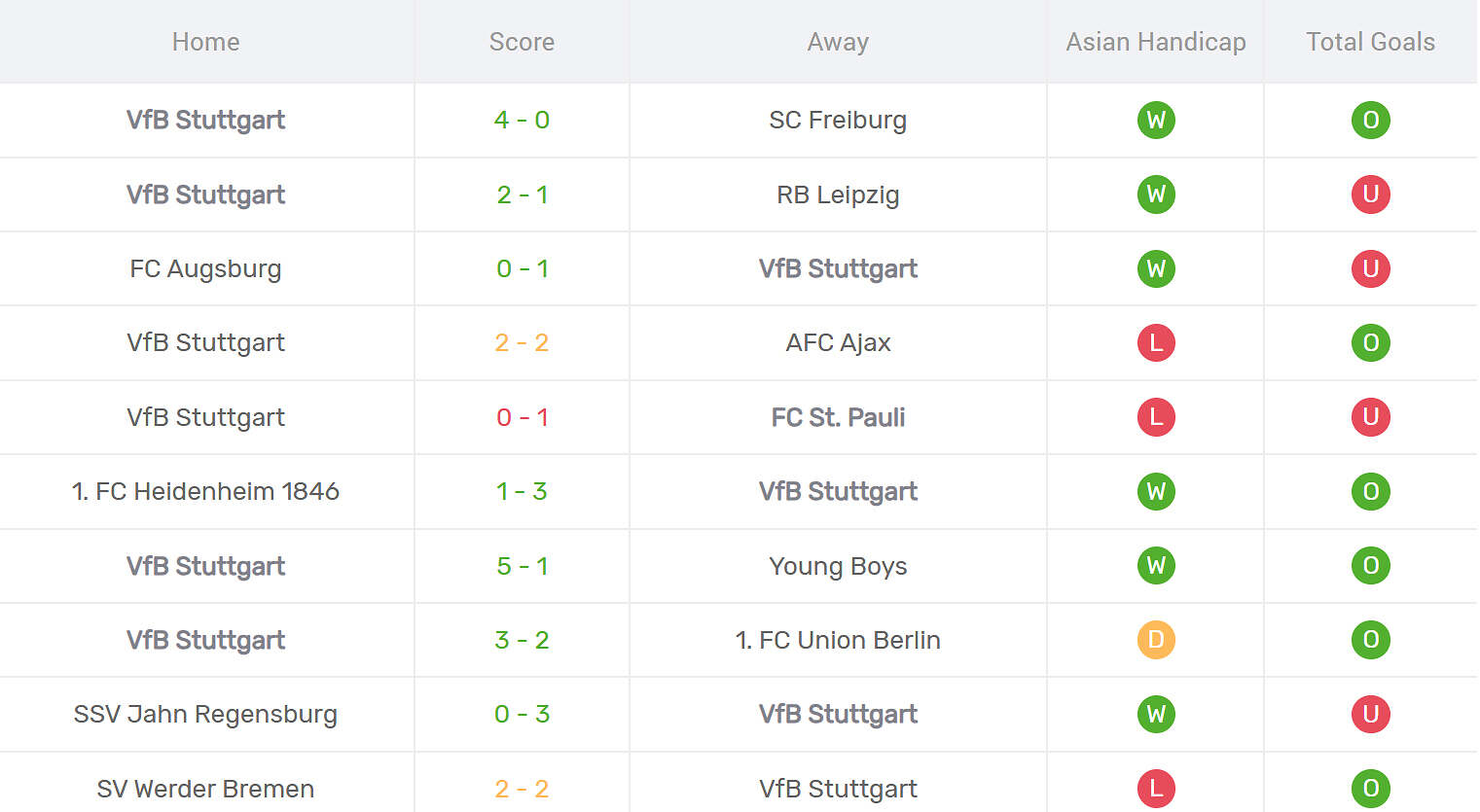1480x812 pixels.
Task: Open the 2 - 2 score against AFC Ajax
Action: (x=522, y=342)
